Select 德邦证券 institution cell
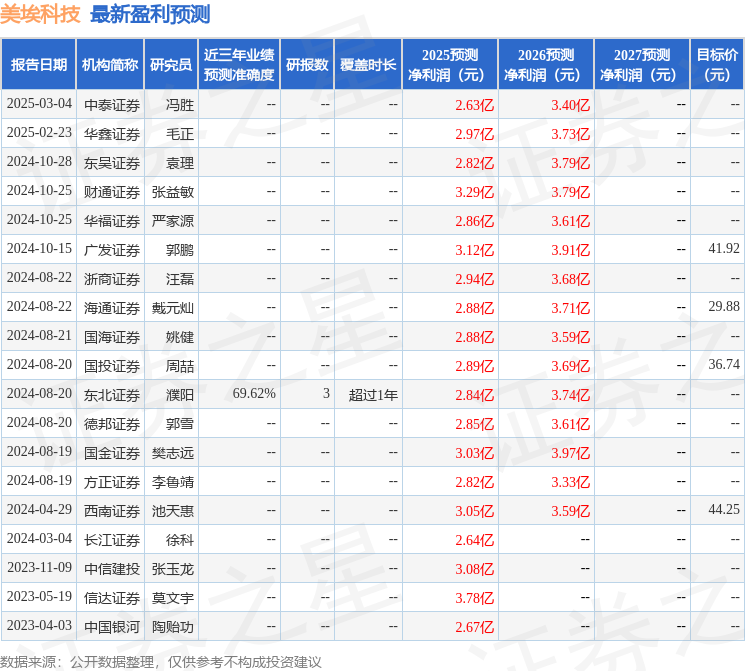745x671 pixels. (x=112, y=424)
